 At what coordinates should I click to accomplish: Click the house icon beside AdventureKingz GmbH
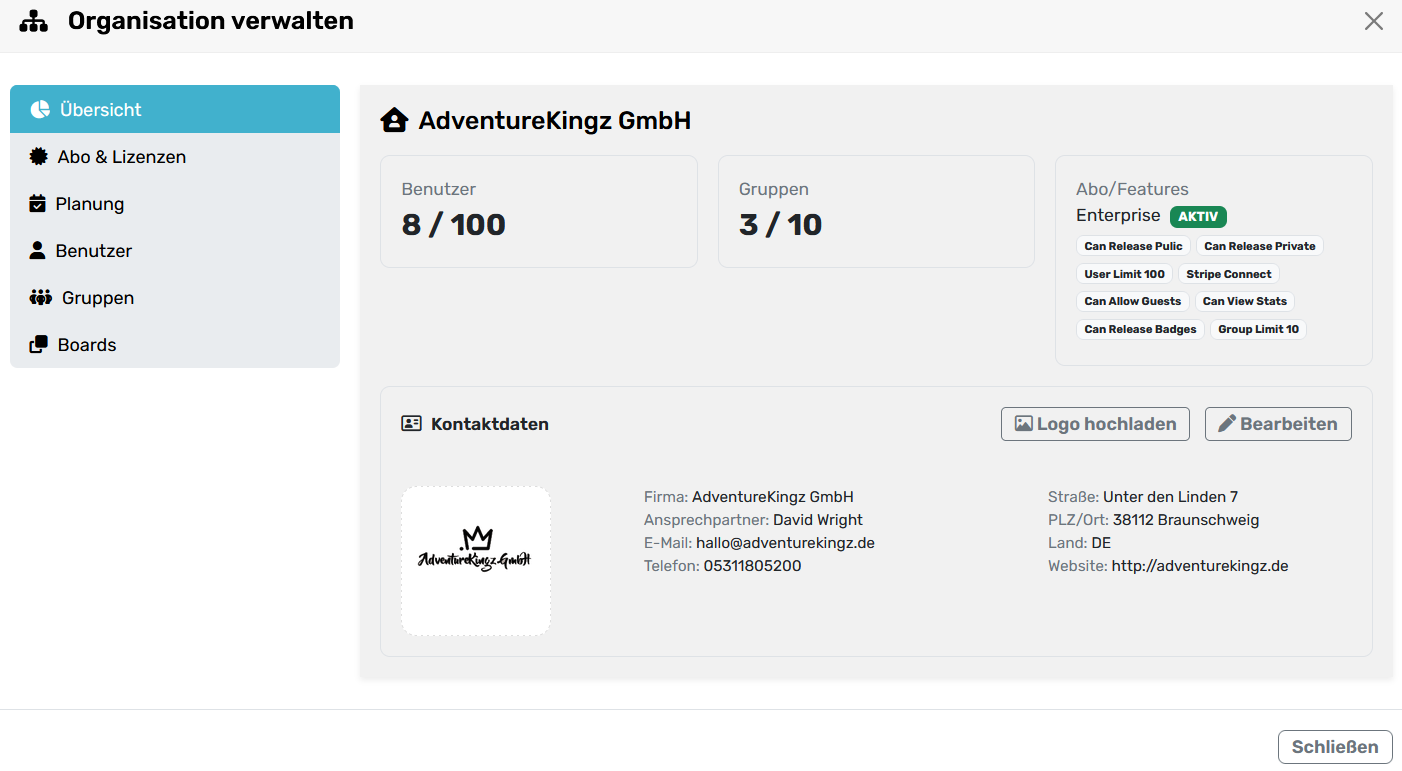pos(394,121)
